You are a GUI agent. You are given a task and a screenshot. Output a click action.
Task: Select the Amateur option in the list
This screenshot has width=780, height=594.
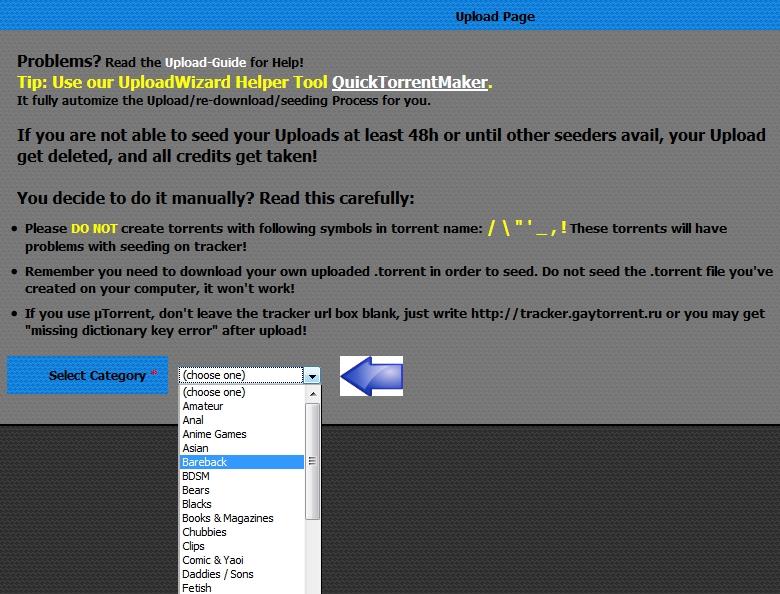point(203,406)
